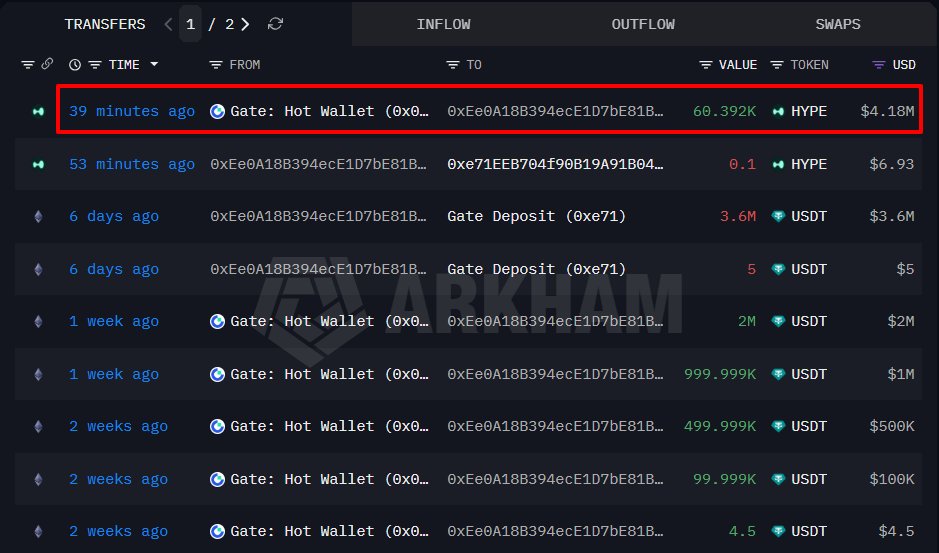This screenshot has width=939, height=553.
Task: Click the USDT icon in the 2M row
Action: 778,321
